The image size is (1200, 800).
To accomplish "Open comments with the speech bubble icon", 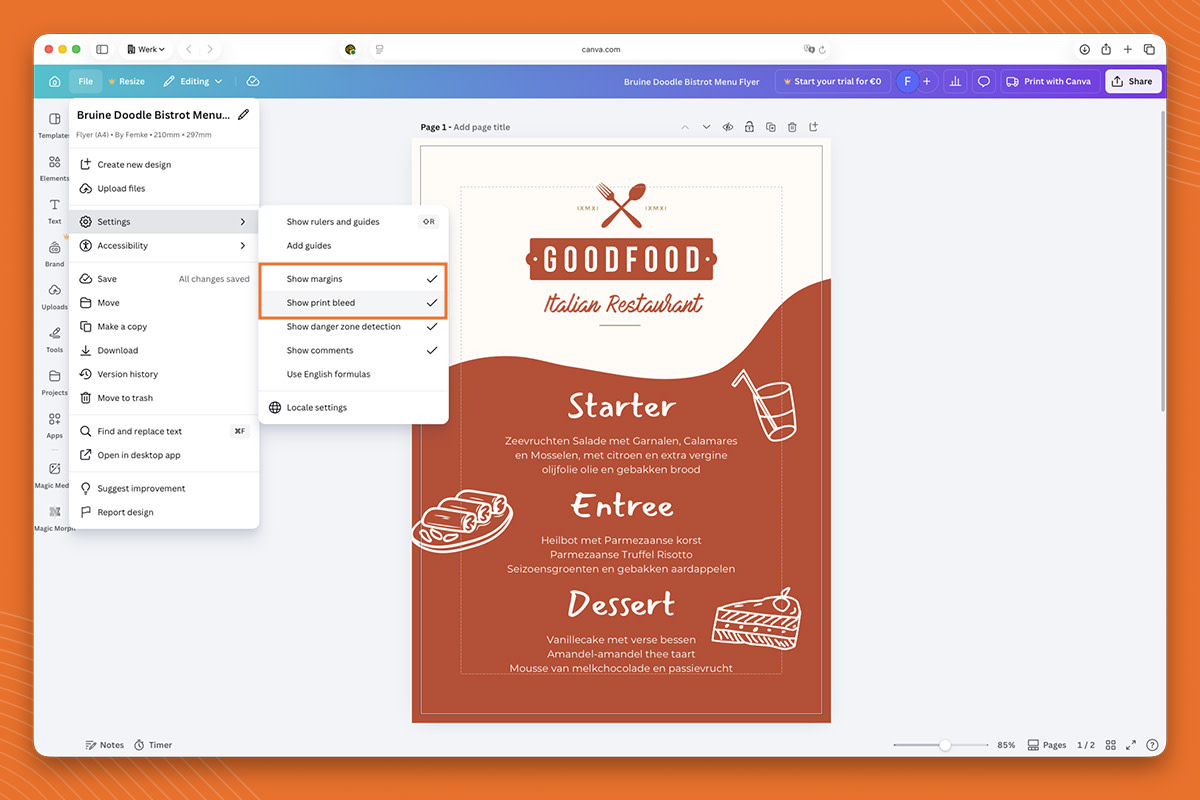I will 984,81.
